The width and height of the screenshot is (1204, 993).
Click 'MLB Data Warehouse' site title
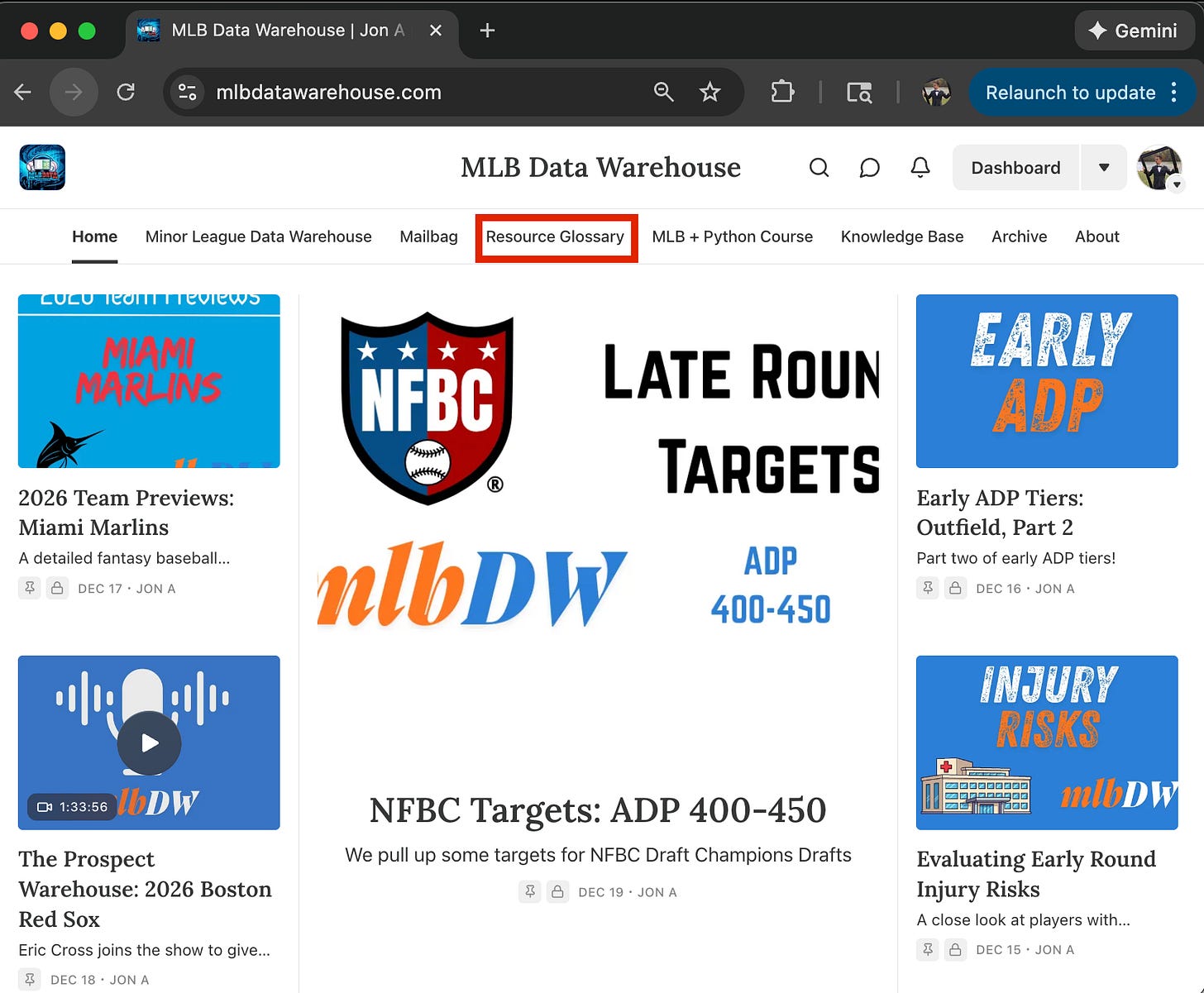[x=600, y=167]
